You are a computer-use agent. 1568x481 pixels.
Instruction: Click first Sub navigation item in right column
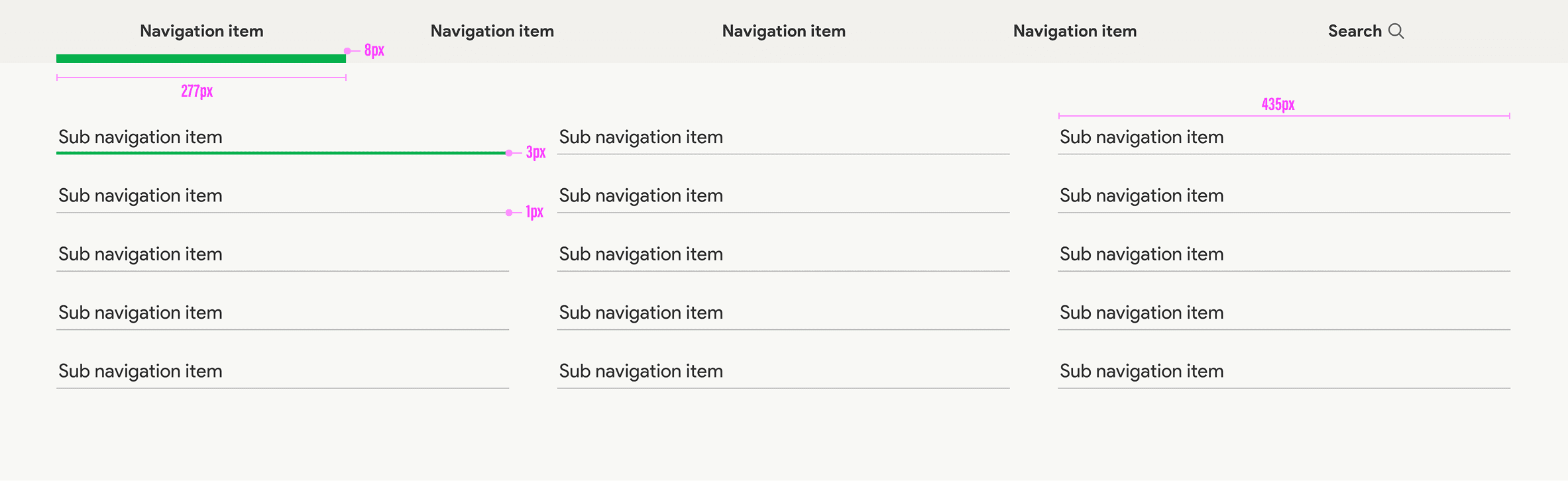click(x=1141, y=137)
